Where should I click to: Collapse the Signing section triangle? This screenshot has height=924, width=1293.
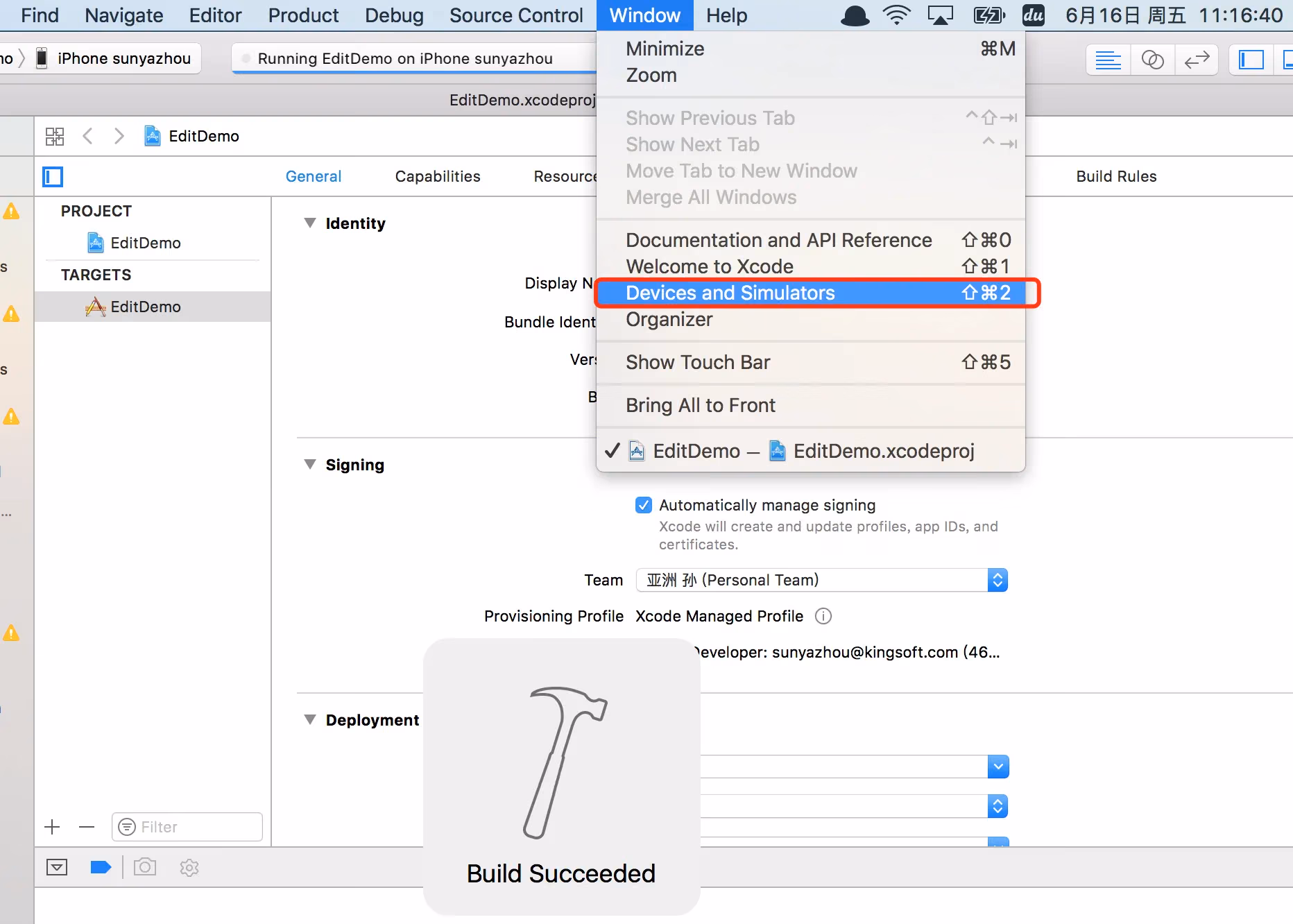(310, 465)
